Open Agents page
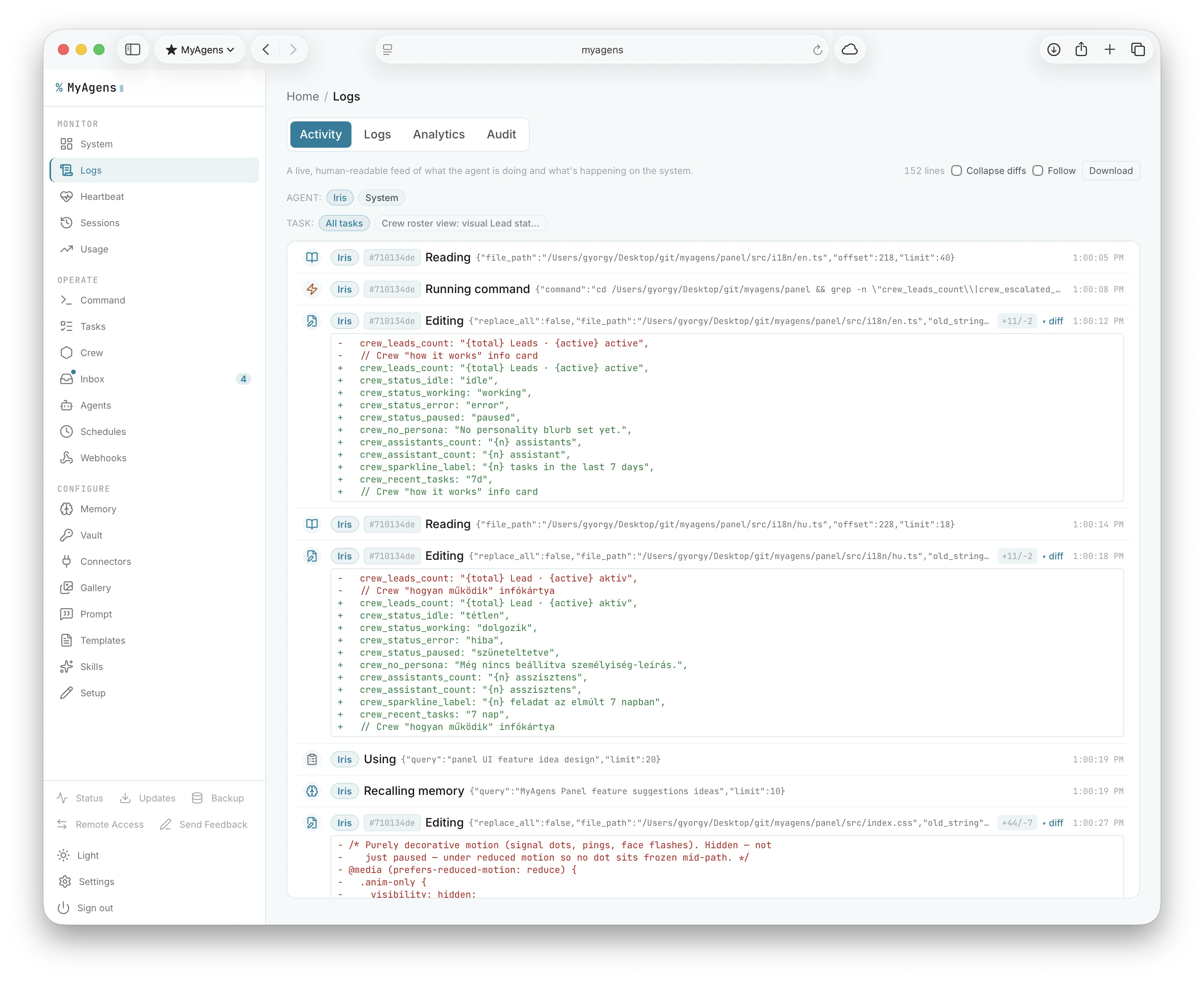 (154, 405)
